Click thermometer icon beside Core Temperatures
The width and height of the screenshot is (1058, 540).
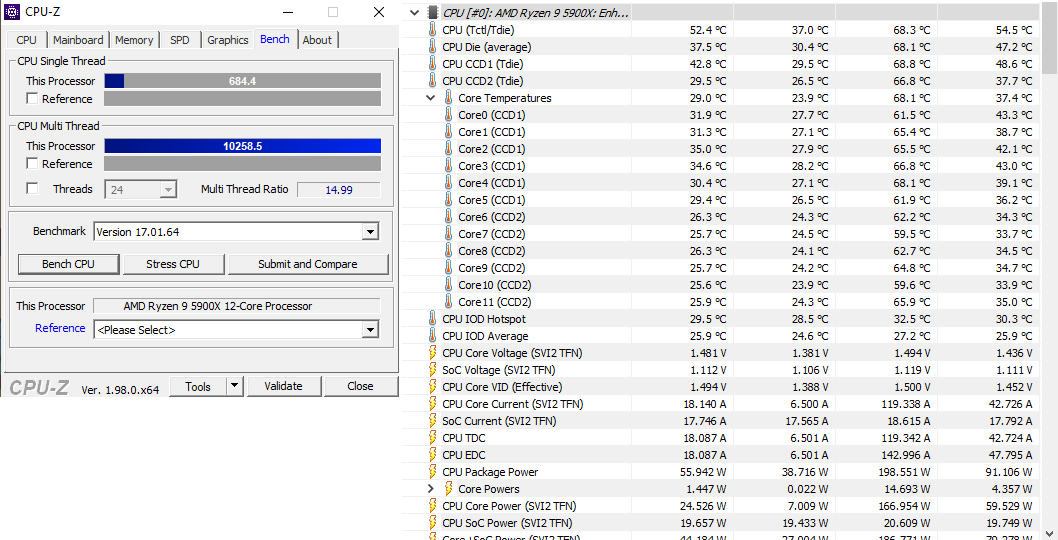449,98
